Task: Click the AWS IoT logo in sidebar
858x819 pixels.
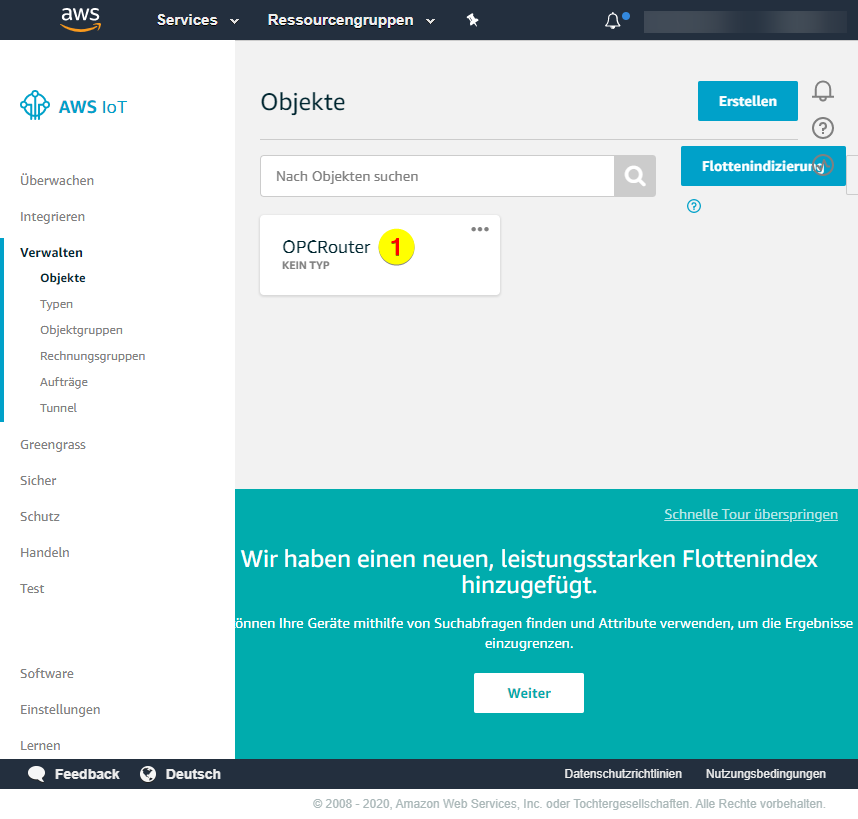Action: pyautogui.click(x=74, y=106)
